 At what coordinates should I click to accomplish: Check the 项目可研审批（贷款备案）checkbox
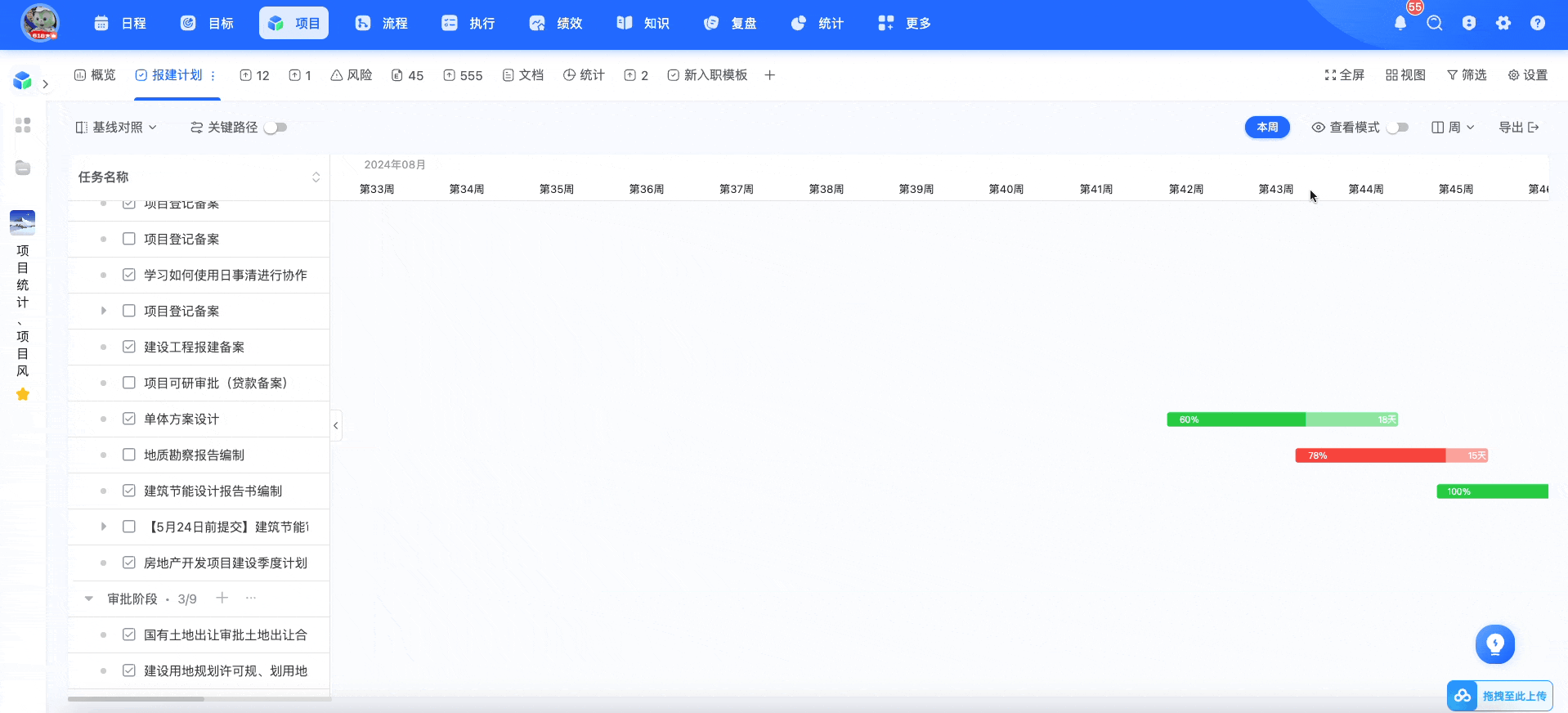[128, 383]
